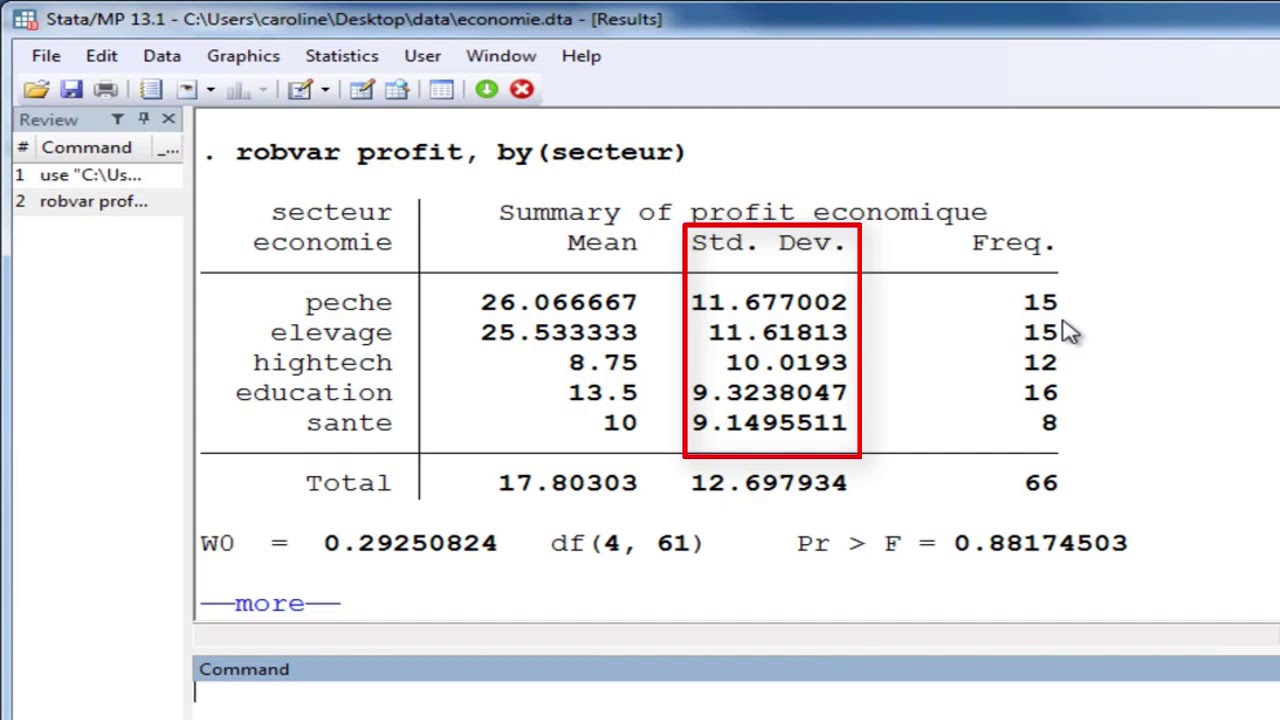Open the Data Editor (Browse) icon

tap(397, 89)
